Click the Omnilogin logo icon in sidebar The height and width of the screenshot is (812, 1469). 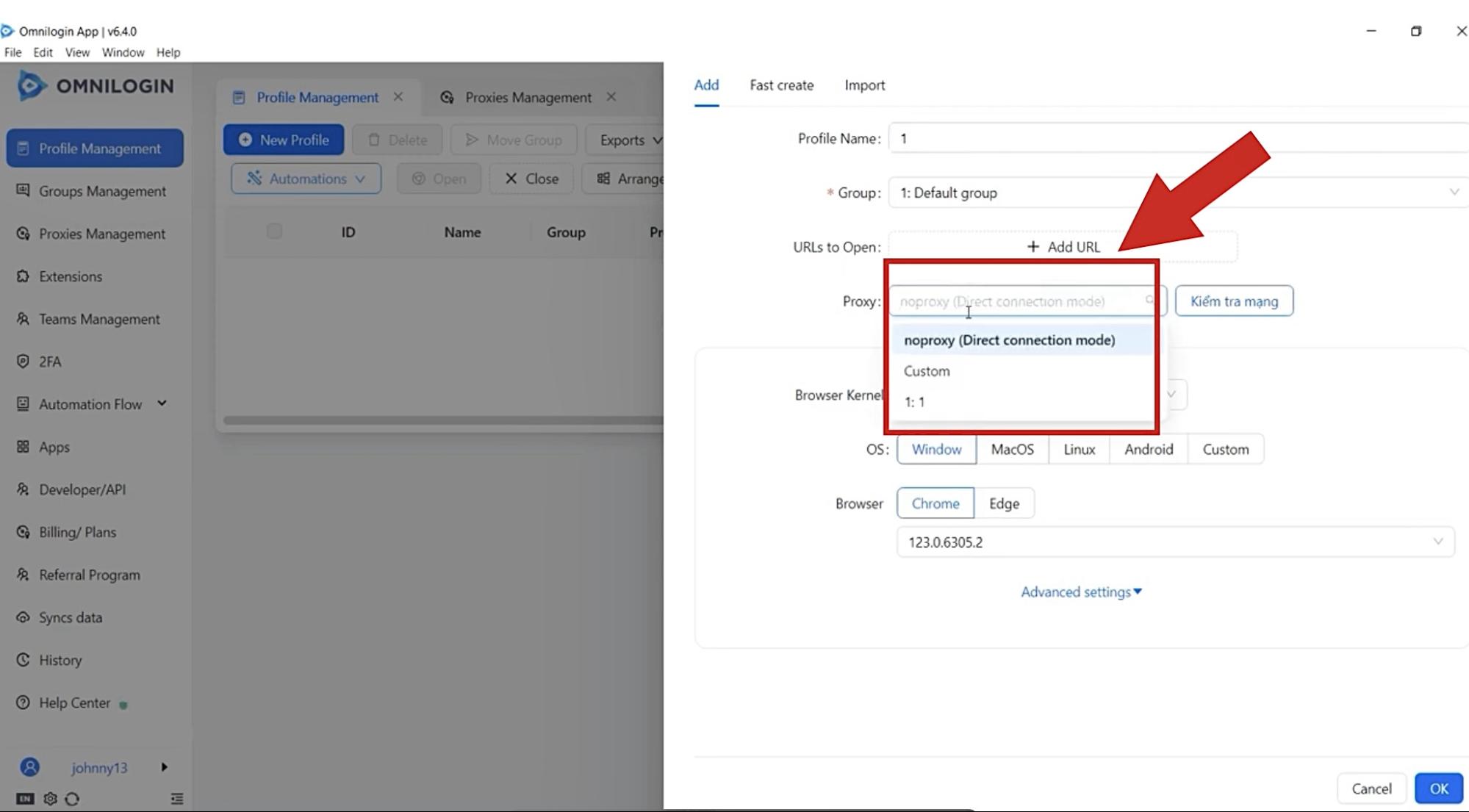point(31,86)
